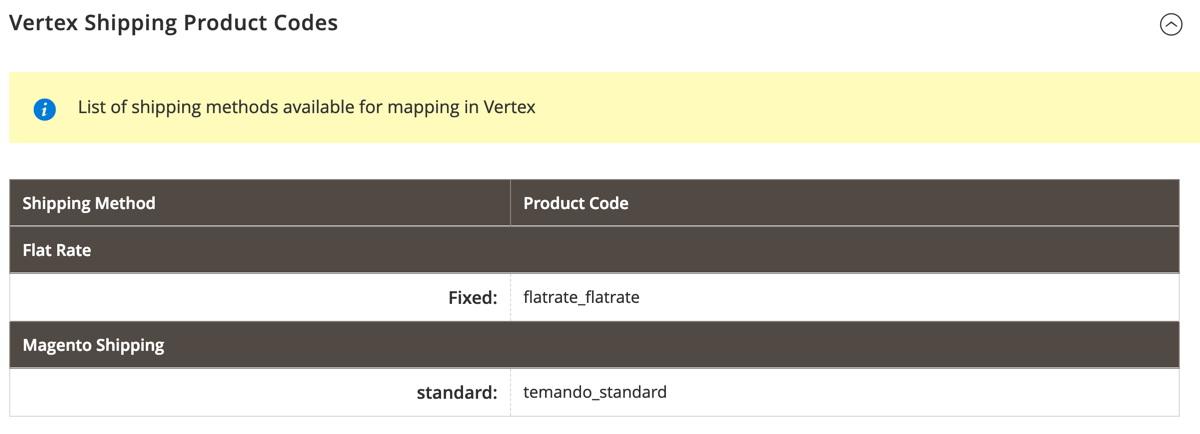1200x434 pixels.
Task: Click the blue info icon
Action: pyautogui.click(x=44, y=109)
